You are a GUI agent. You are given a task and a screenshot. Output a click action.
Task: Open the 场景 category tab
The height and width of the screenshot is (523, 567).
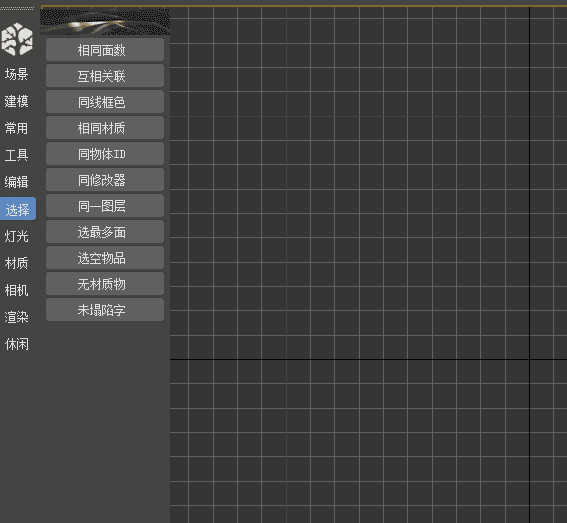[17, 74]
